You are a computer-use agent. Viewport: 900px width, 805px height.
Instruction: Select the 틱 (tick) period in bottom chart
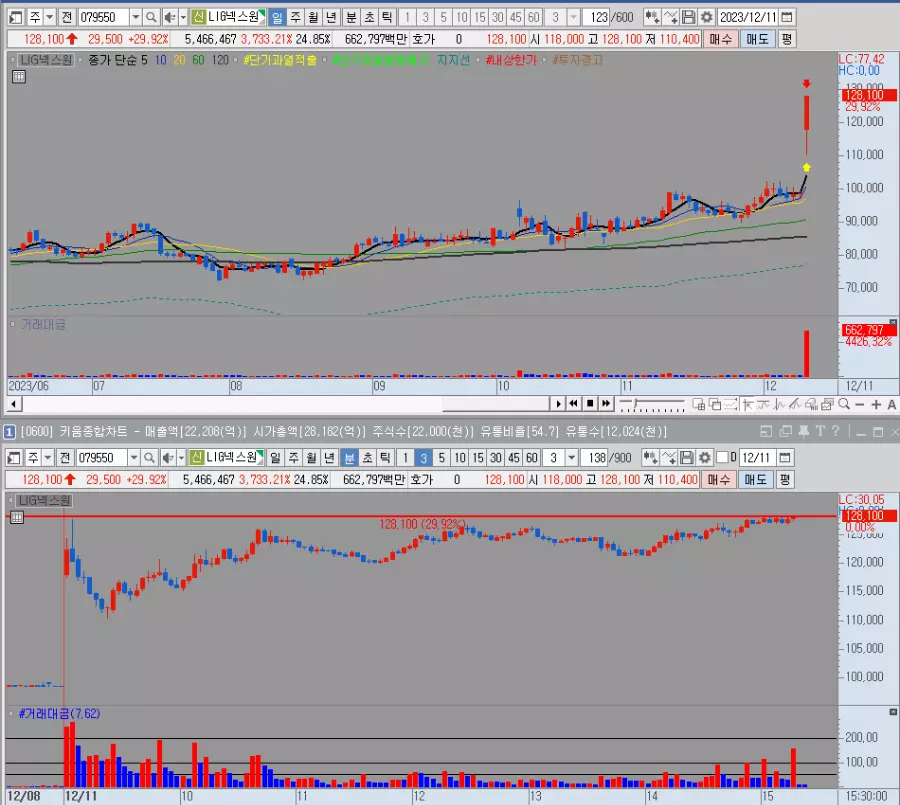pyautogui.click(x=385, y=458)
